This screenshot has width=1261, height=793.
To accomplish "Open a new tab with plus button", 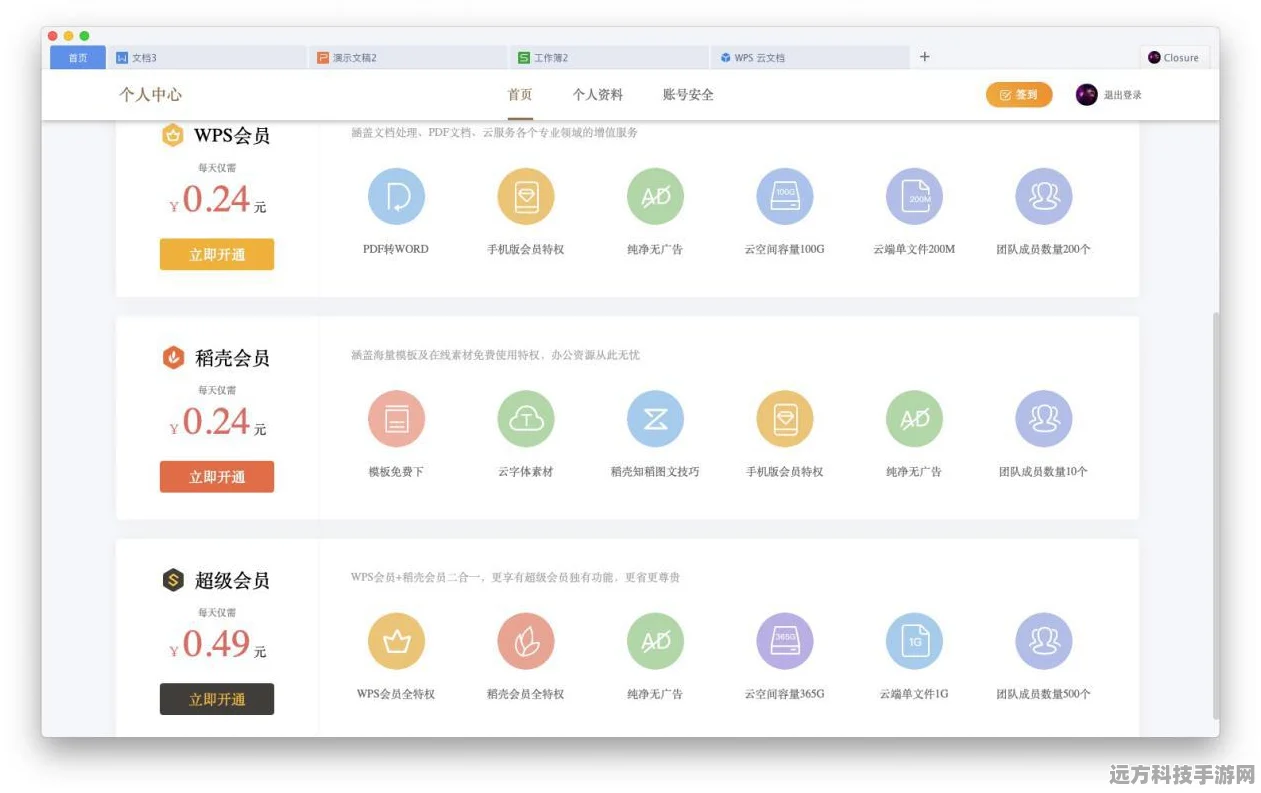I will coord(924,57).
